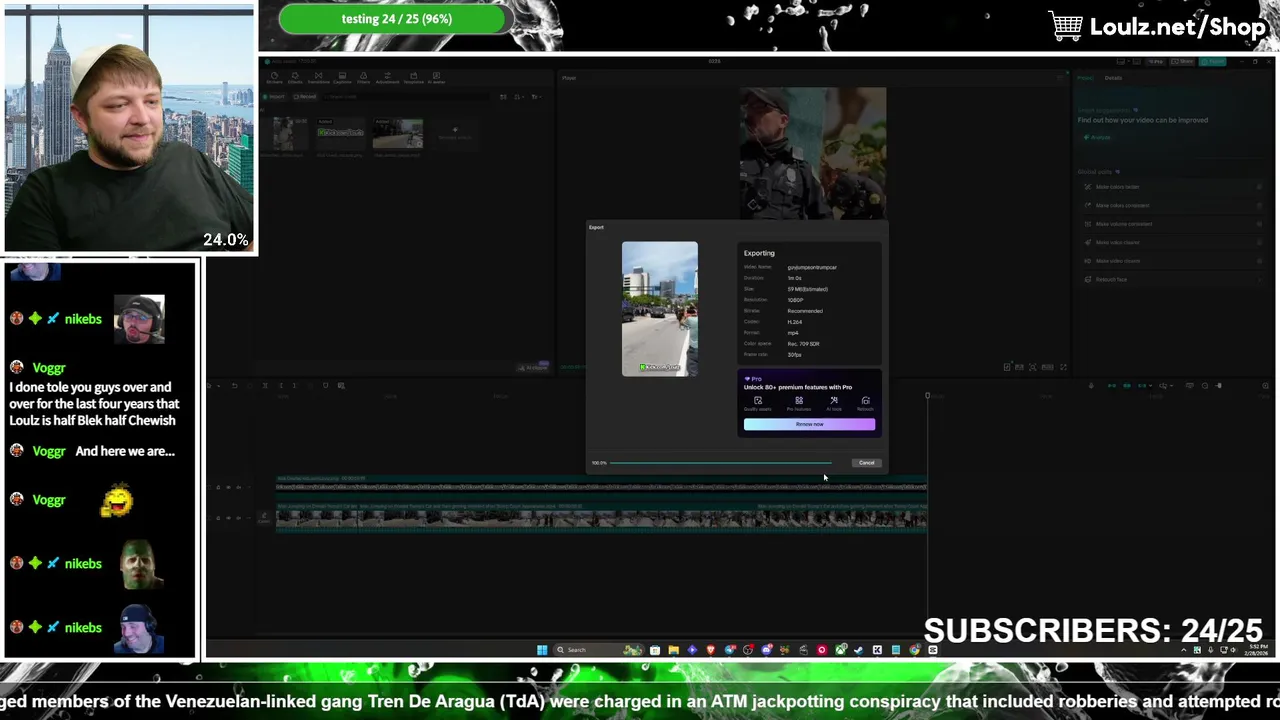Open the Windows Start menu
The image size is (1280, 720).
tap(542, 650)
